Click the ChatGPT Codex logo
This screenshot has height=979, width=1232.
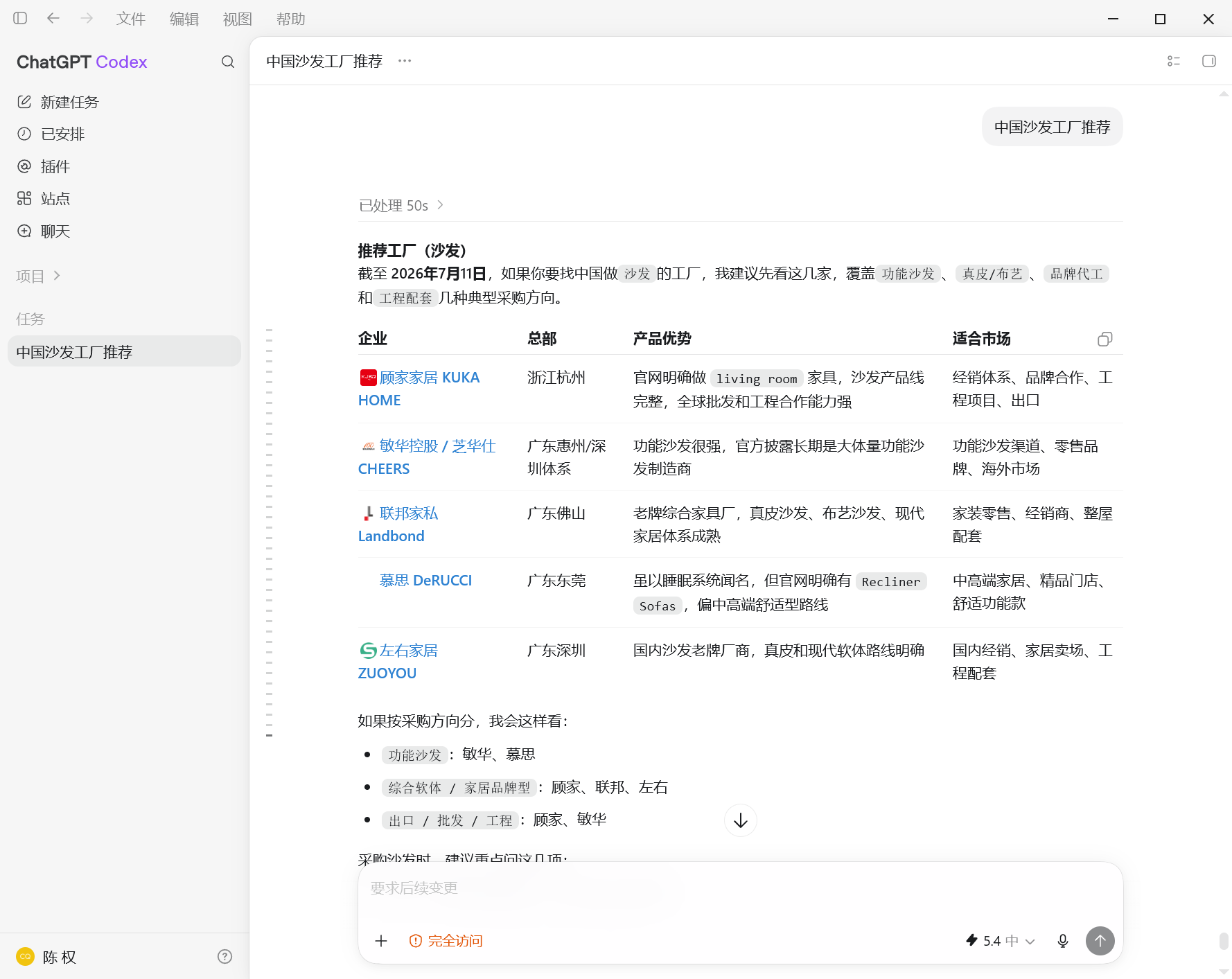point(82,62)
